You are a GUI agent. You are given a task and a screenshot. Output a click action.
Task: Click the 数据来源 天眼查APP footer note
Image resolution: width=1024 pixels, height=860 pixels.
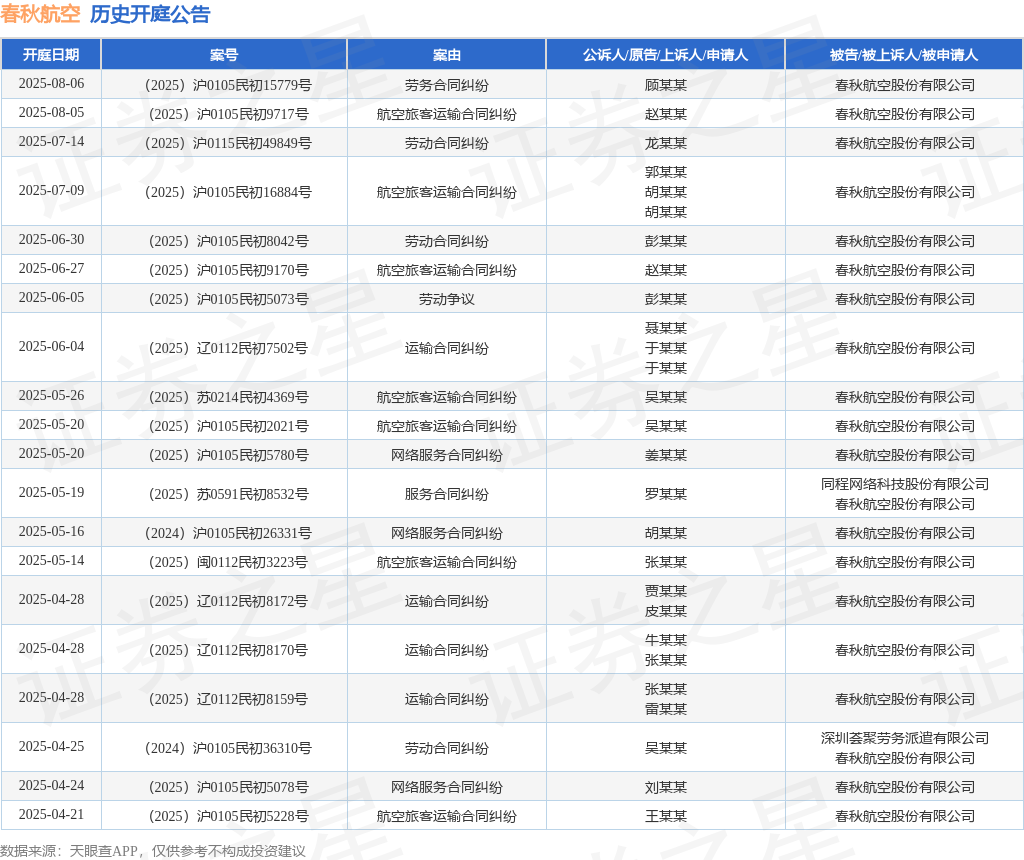pyautogui.click(x=153, y=851)
